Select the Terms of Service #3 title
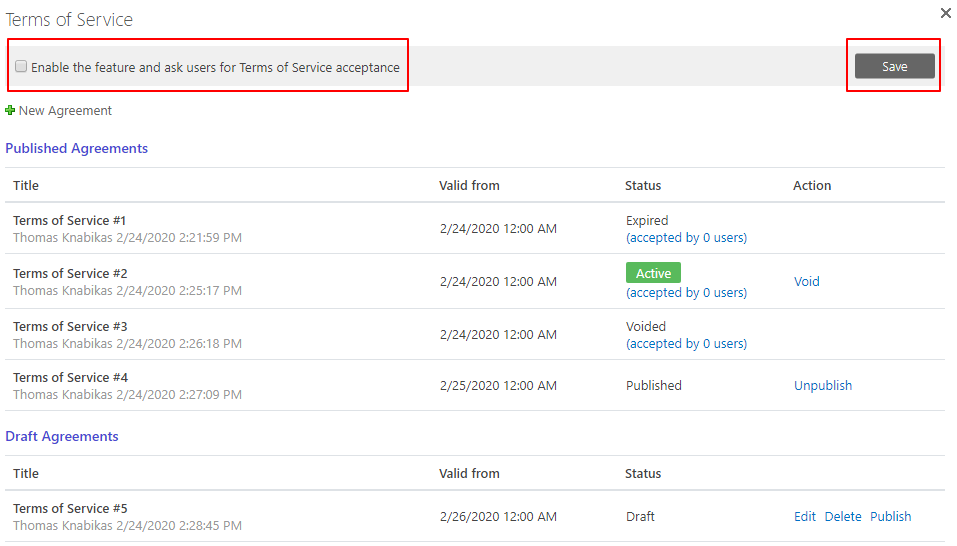This screenshot has width=957, height=546. point(70,327)
